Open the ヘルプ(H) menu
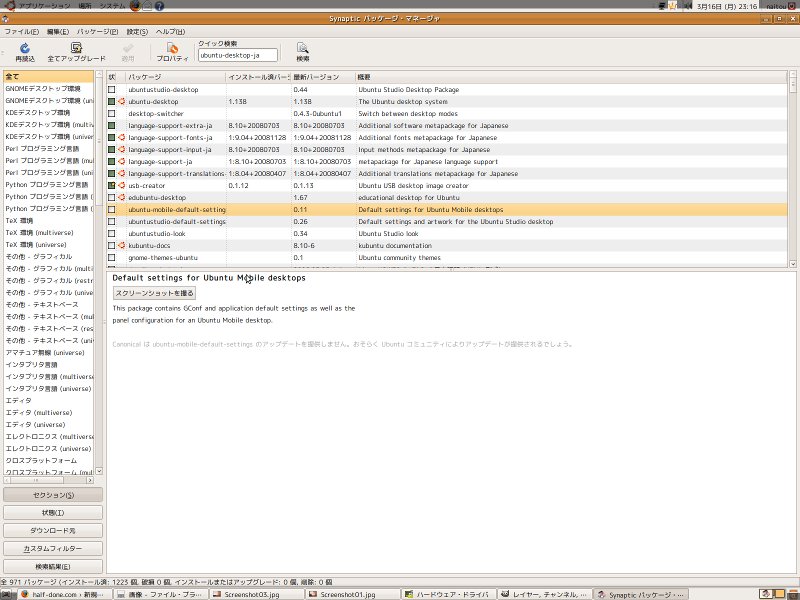The height and width of the screenshot is (600, 800). (170, 32)
